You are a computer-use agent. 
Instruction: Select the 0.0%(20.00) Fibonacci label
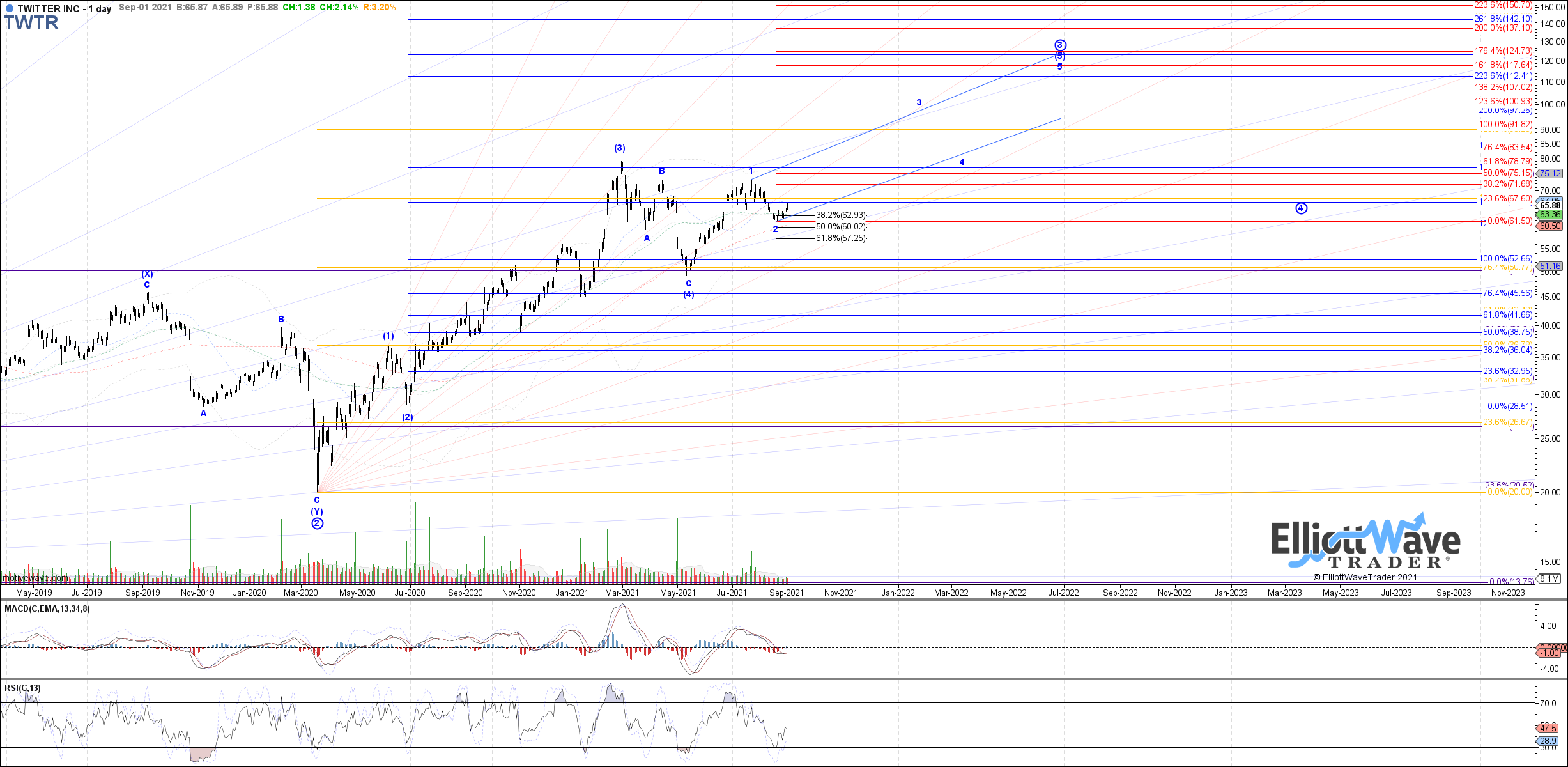(1510, 492)
